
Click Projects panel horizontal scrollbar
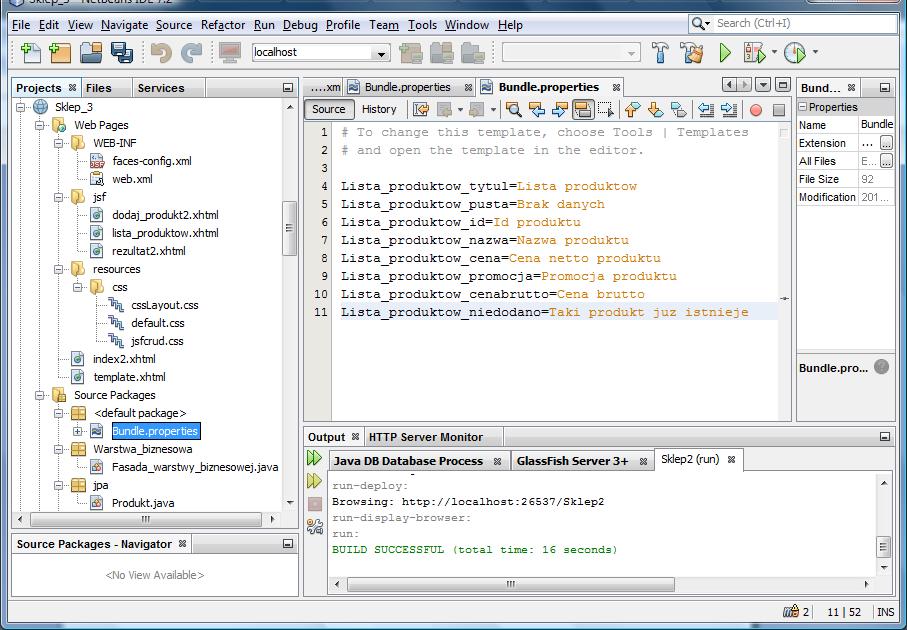(x=145, y=520)
